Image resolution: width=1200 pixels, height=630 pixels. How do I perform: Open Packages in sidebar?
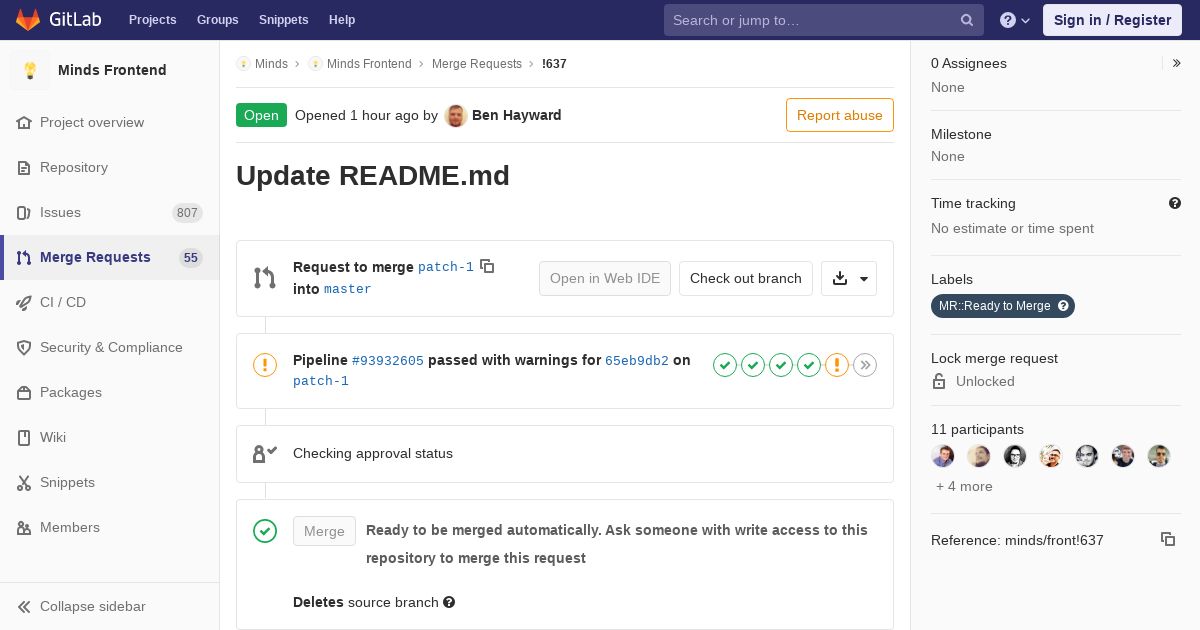[110, 392]
